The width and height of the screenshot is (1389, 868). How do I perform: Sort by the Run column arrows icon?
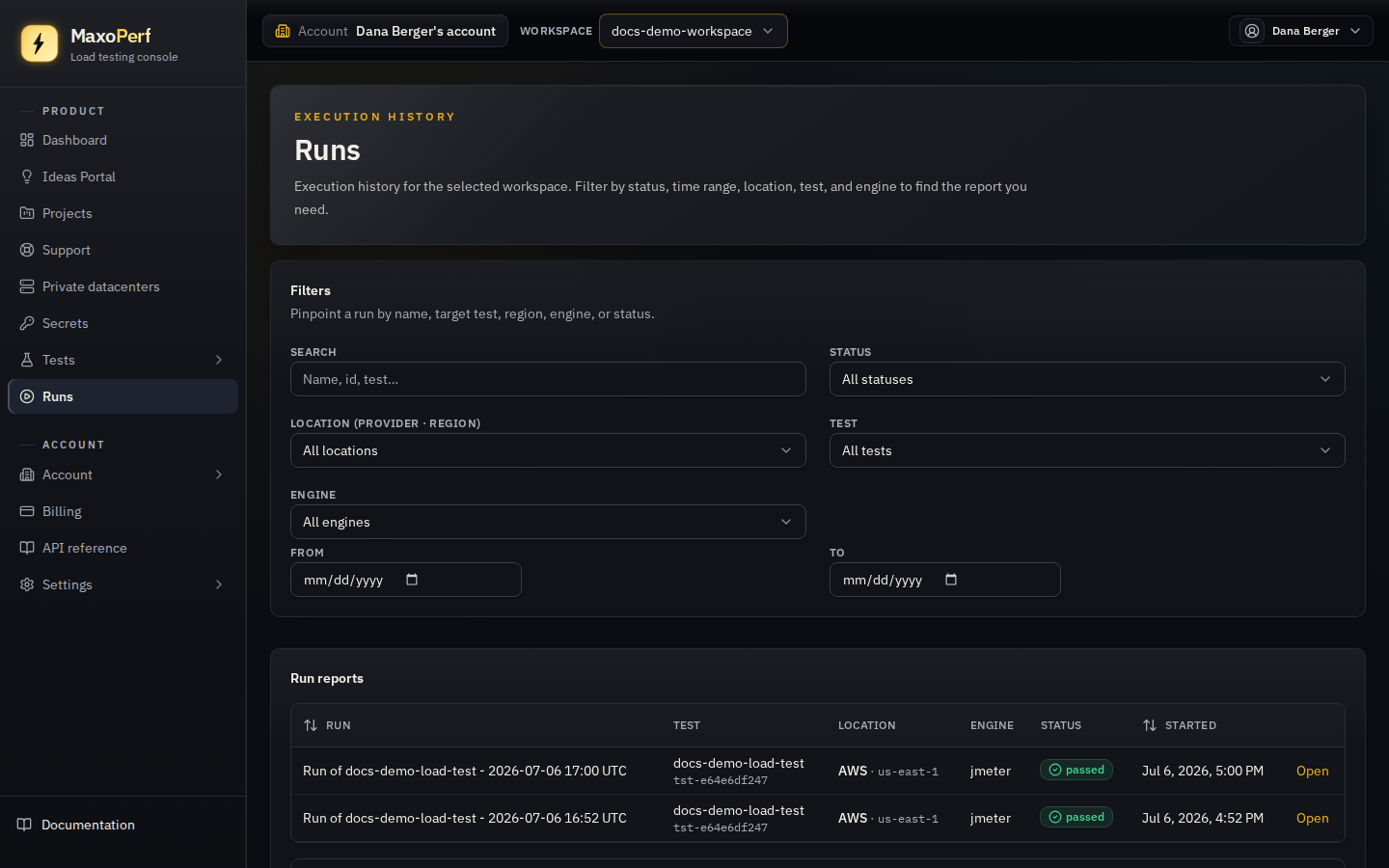[x=311, y=725]
